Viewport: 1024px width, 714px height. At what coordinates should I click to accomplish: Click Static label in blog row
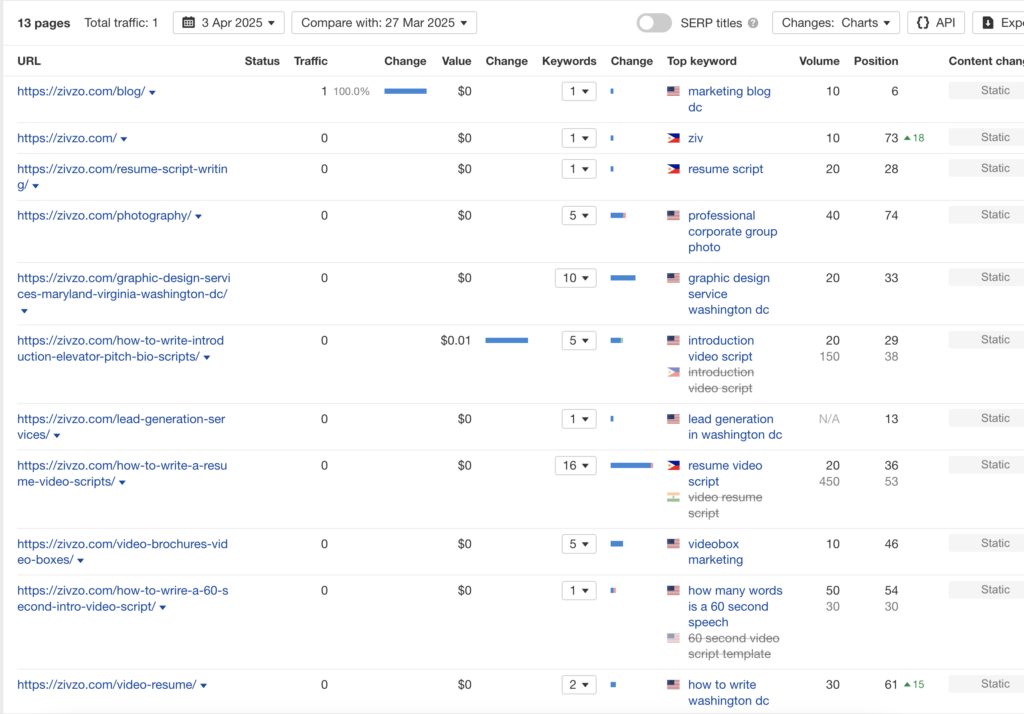click(995, 91)
